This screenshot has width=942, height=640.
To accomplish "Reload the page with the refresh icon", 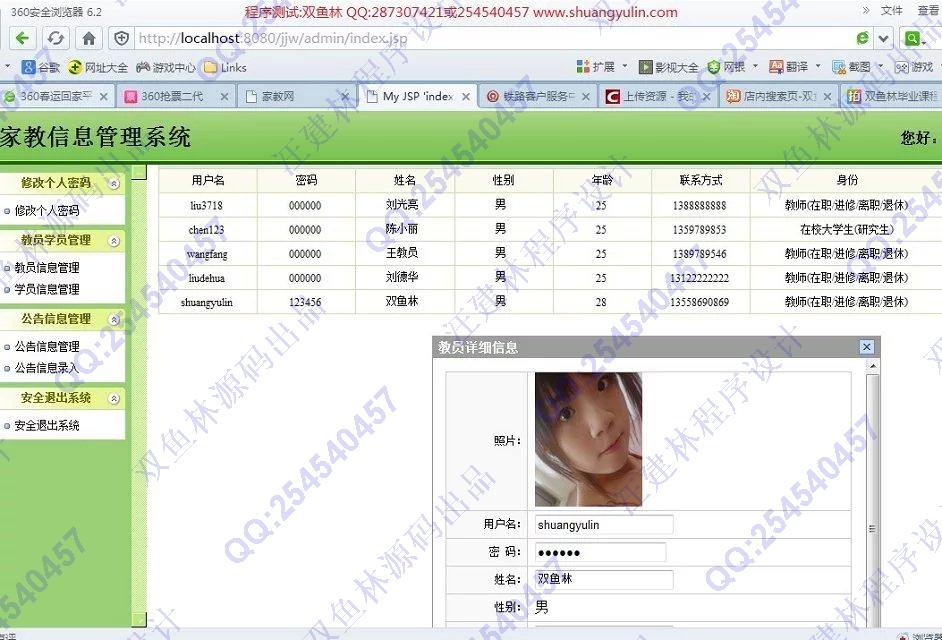I will (55, 38).
